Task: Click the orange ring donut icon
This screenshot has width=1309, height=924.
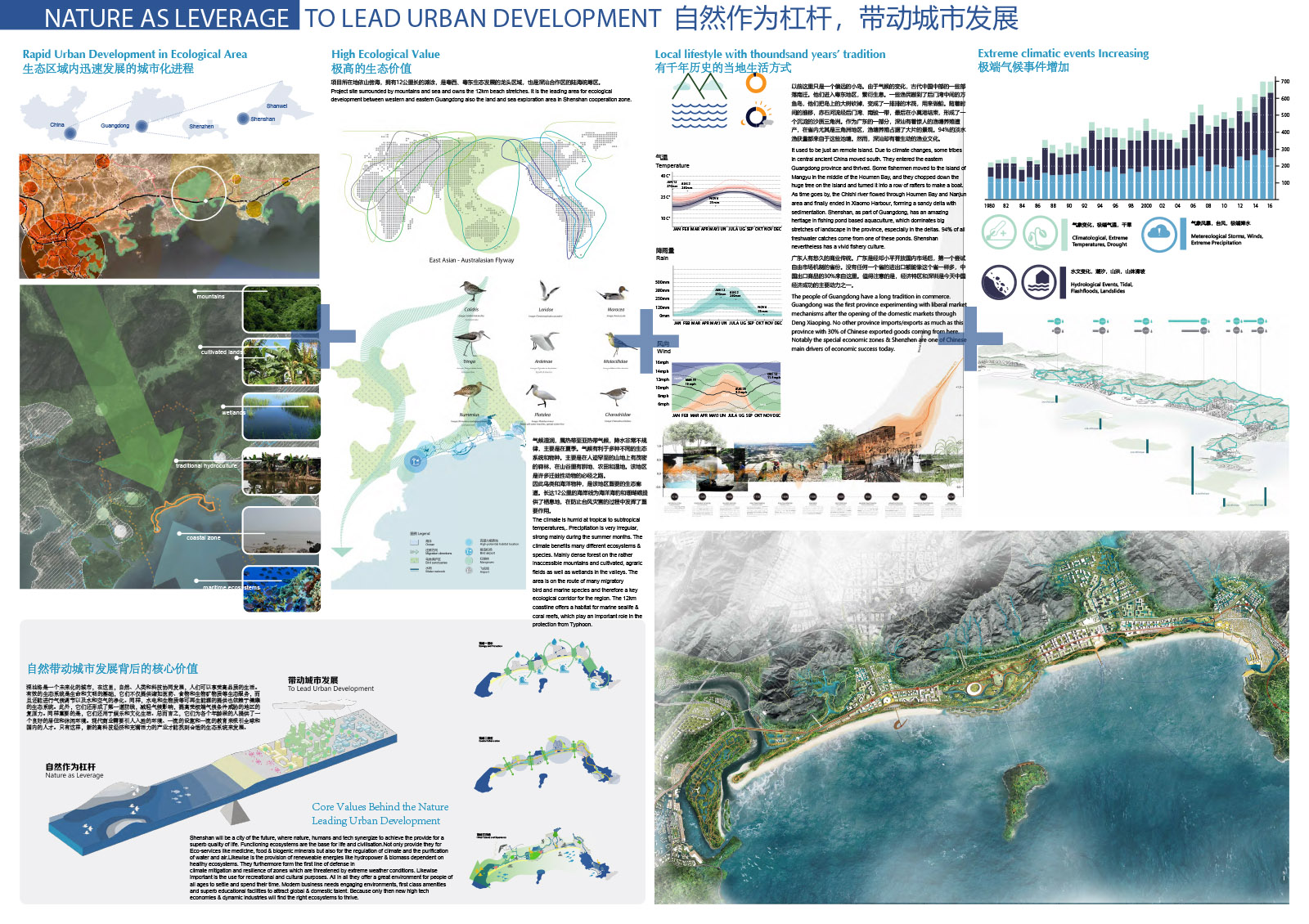Action: pos(757,83)
